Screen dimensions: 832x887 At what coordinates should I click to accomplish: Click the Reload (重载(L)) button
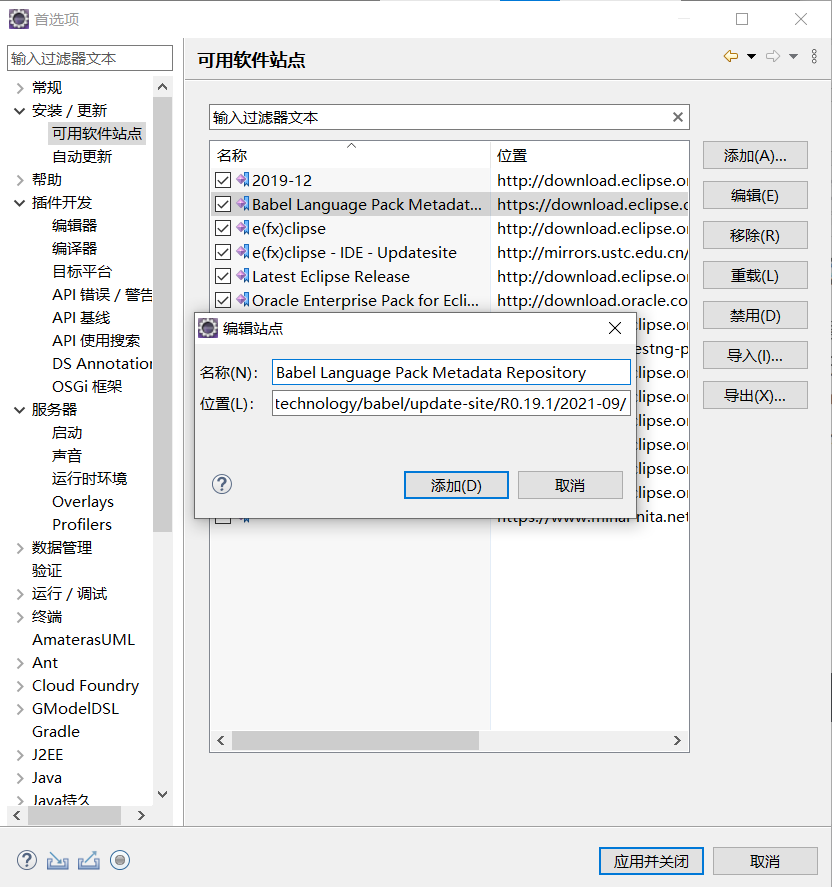coord(755,275)
